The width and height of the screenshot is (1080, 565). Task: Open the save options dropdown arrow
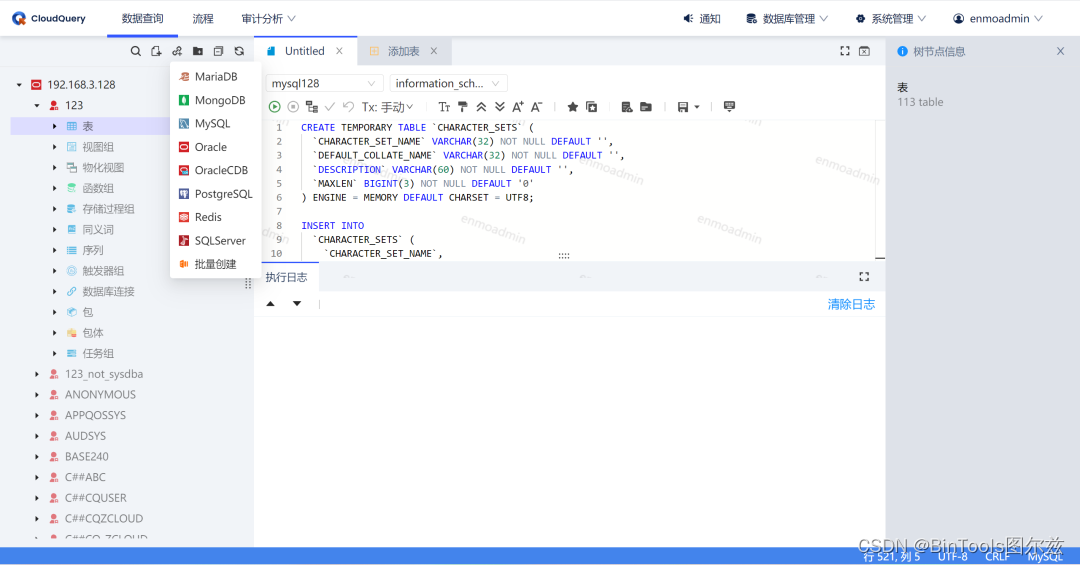pyautogui.click(x=697, y=107)
